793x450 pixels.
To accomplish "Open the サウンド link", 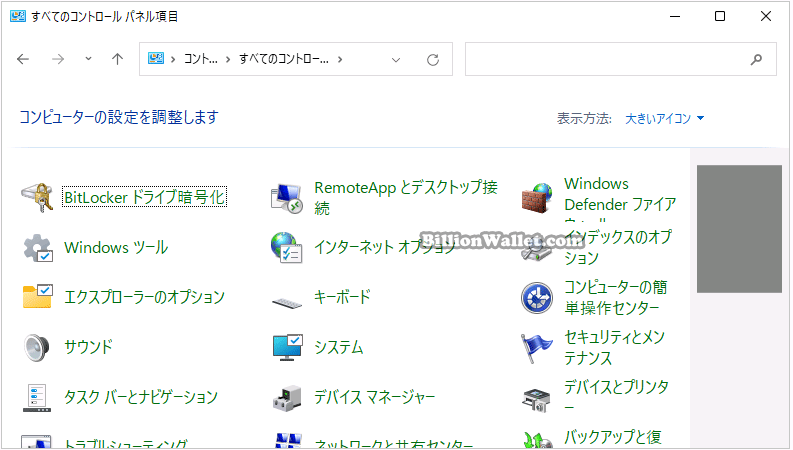I will point(89,347).
